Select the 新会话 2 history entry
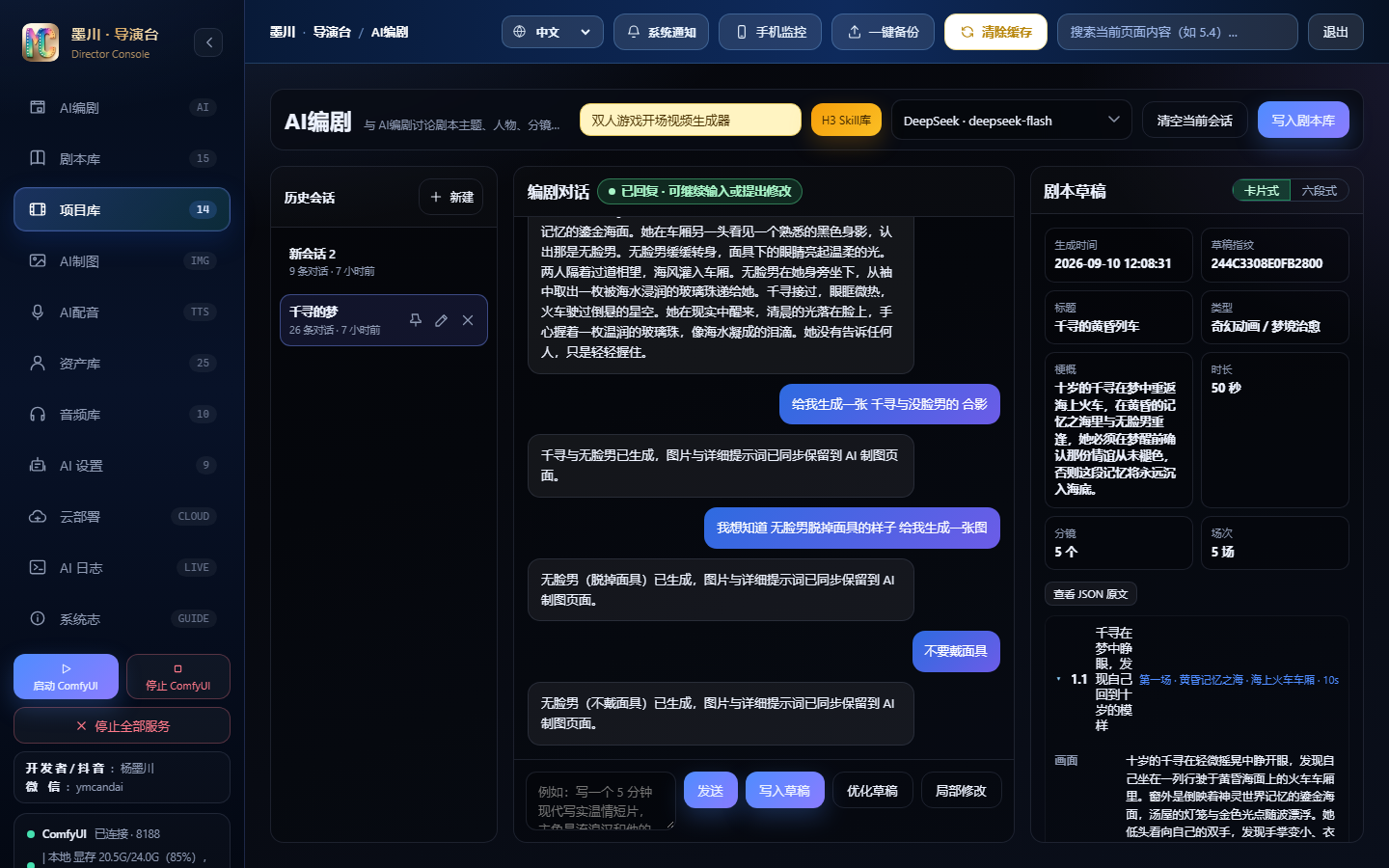Viewport: 1389px width, 868px height. pyautogui.click(x=383, y=261)
